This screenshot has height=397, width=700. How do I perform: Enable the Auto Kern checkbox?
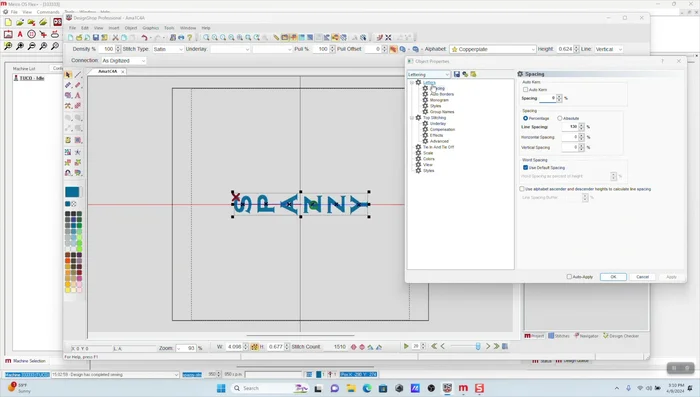pyautogui.click(x=525, y=90)
